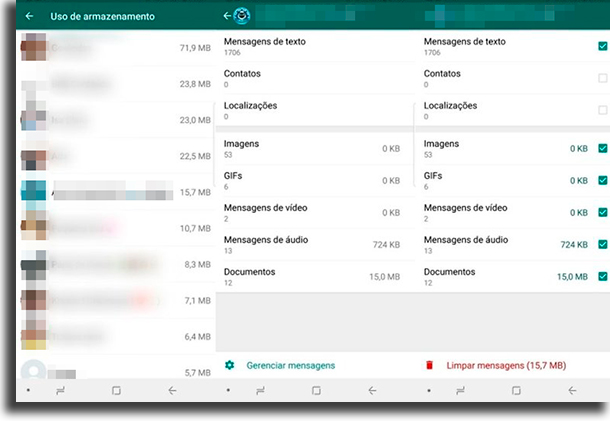This screenshot has width=610, height=421.
Task: Select Imagens row in middle screen
Action: (x=315, y=148)
